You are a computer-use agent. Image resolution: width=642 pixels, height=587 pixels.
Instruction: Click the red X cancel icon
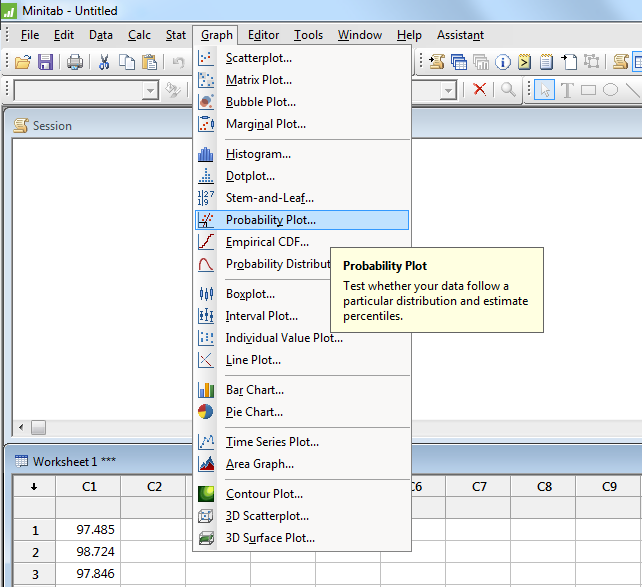[x=479, y=90]
